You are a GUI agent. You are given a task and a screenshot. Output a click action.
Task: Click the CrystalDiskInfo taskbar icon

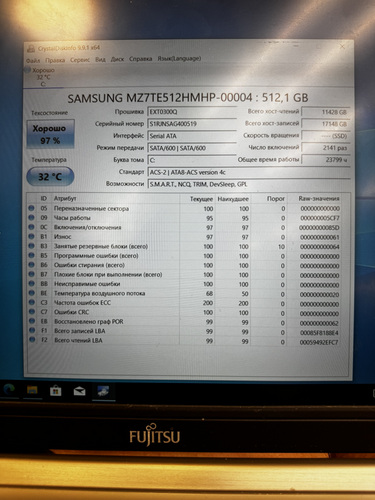(x=103, y=391)
